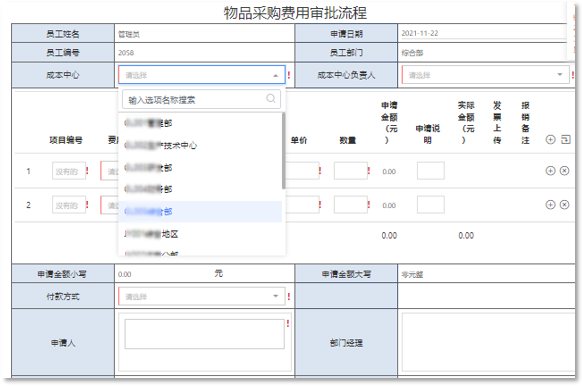
Task: Select the option ending in 地区
Action: point(200,234)
